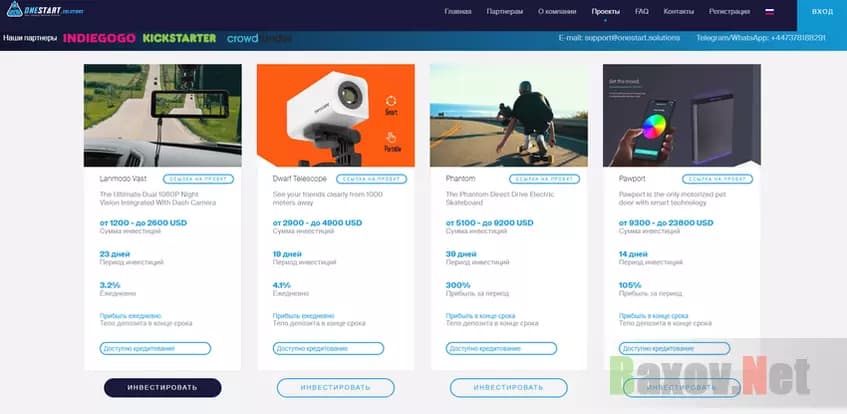This screenshot has width=847, height=414.
Task: Open the Lanmodo Vast project image
Action: [x=162, y=115]
